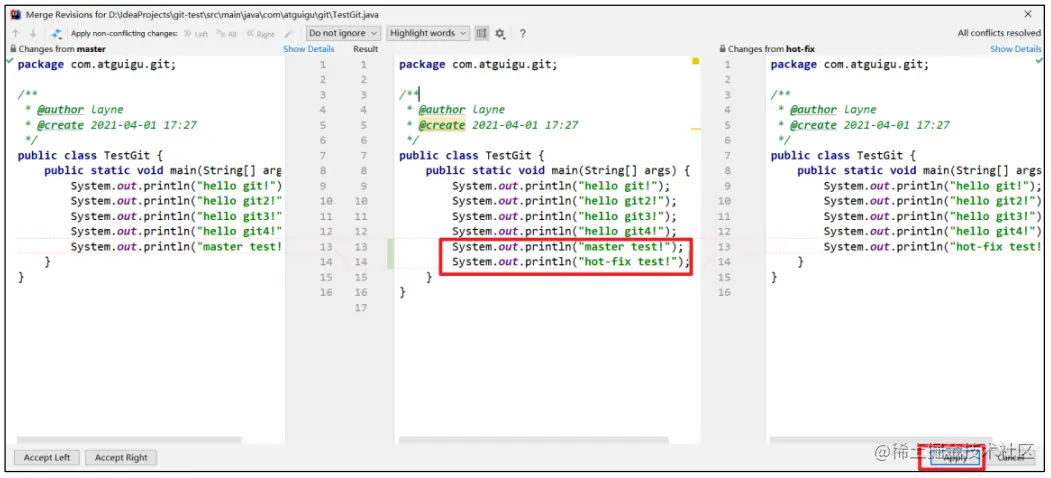Screen dimensions: 1051x478
Task: Open help with the question mark icon
Action: [x=523, y=34]
